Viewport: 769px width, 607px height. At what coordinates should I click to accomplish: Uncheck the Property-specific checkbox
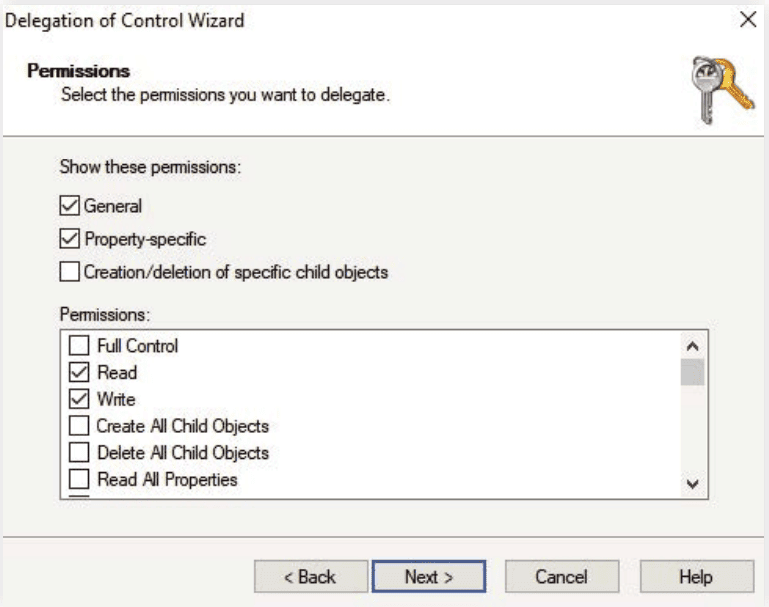70,239
